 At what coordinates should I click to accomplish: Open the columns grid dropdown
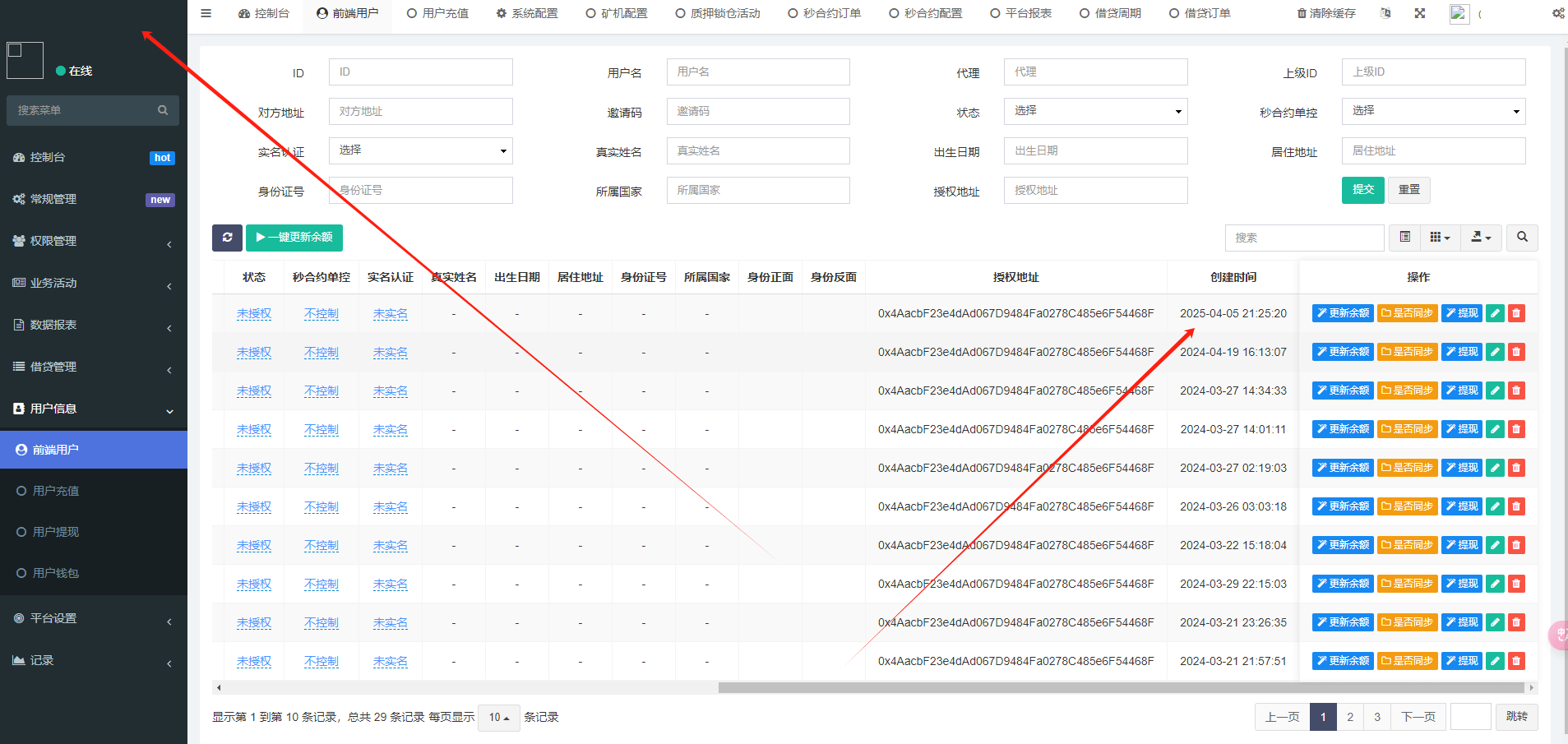(1440, 238)
